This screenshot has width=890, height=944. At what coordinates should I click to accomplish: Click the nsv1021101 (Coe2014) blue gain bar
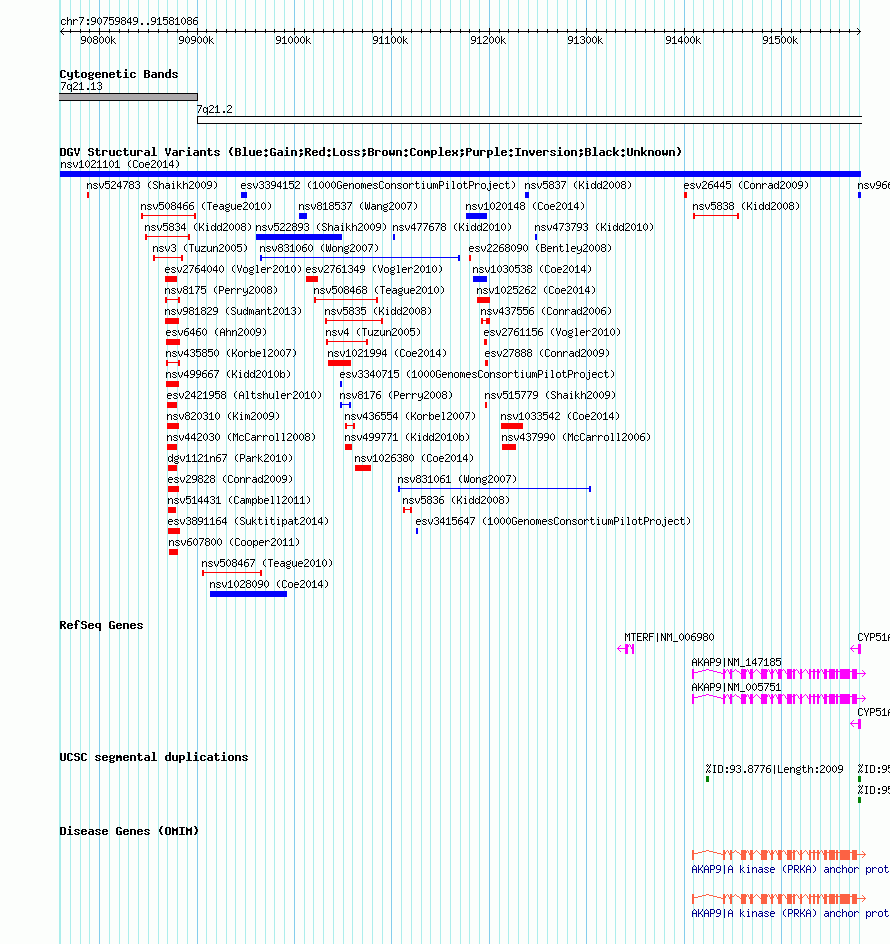click(x=460, y=174)
